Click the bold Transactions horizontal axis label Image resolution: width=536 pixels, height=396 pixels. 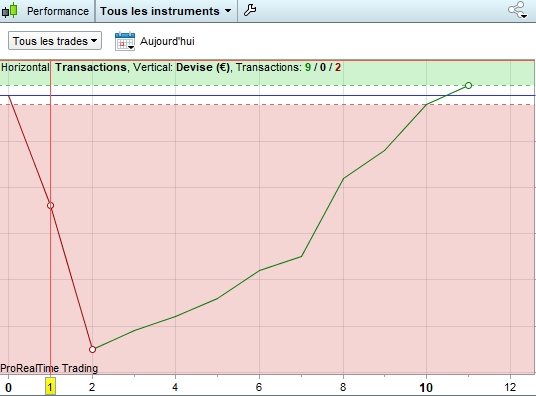[x=91, y=67]
